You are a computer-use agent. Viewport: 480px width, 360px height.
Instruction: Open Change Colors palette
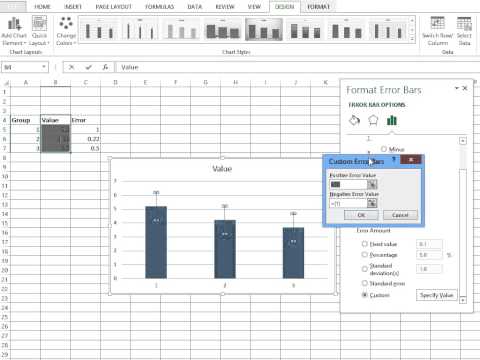tap(66, 31)
